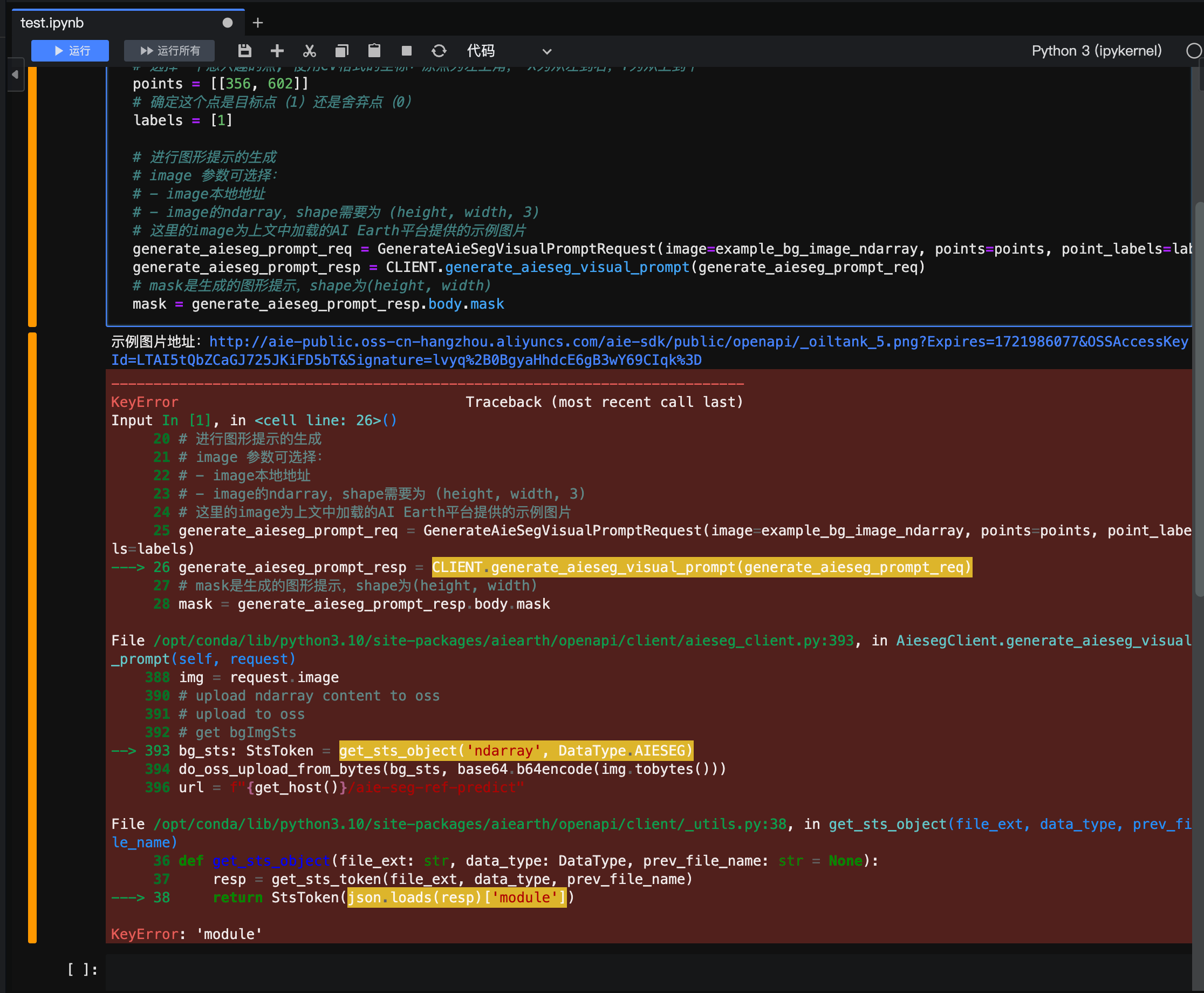Copy the selected cell
The image size is (1204, 993).
[x=342, y=51]
